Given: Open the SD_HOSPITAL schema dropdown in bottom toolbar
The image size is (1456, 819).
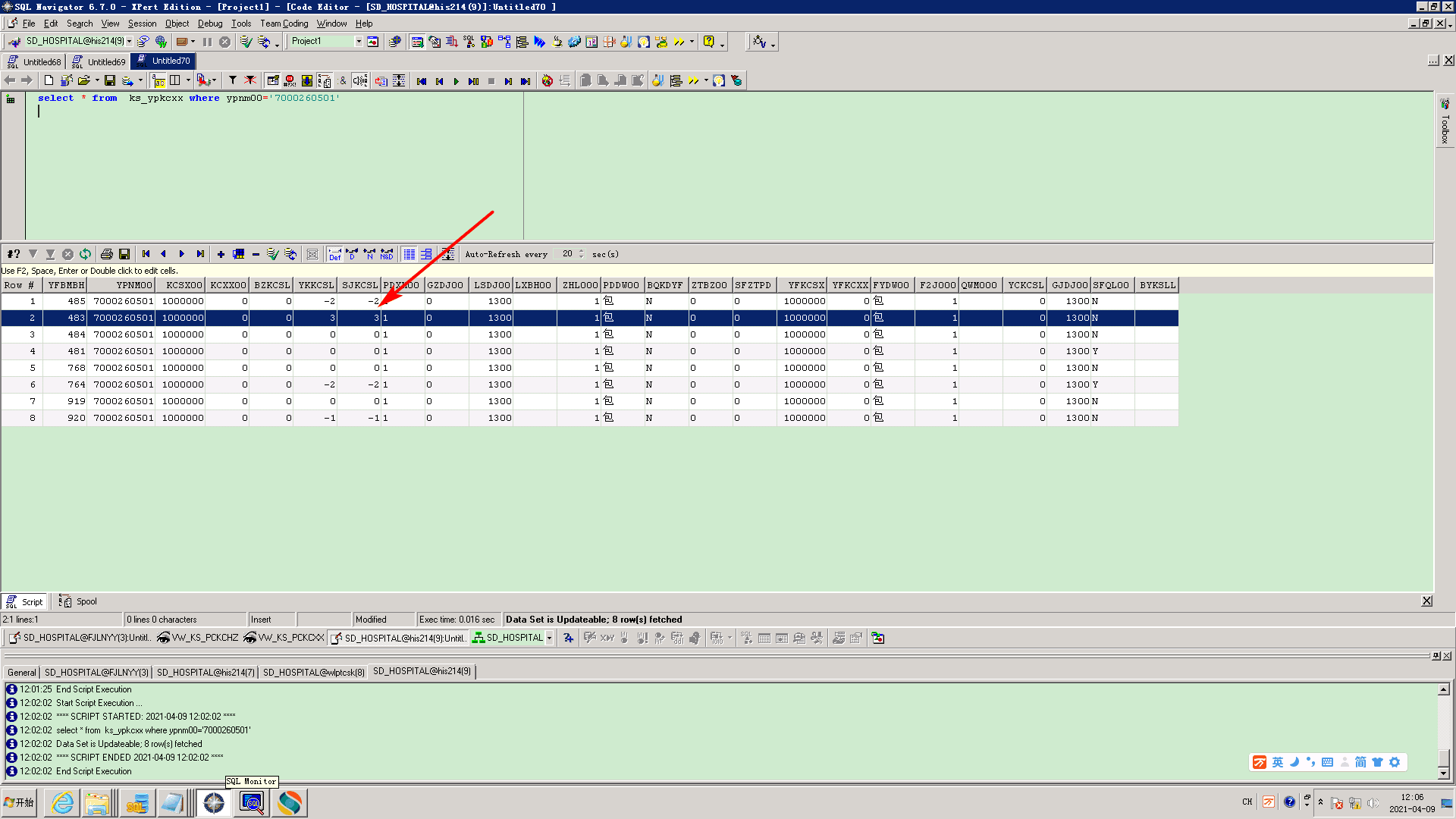Looking at the screenshot, I should click(x=549, y=638).
